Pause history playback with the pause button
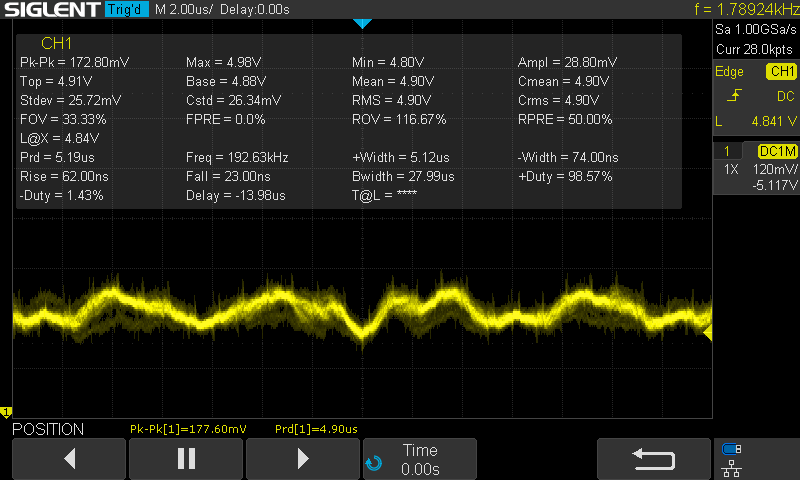800x480 pixels. [x=186, y=458]
